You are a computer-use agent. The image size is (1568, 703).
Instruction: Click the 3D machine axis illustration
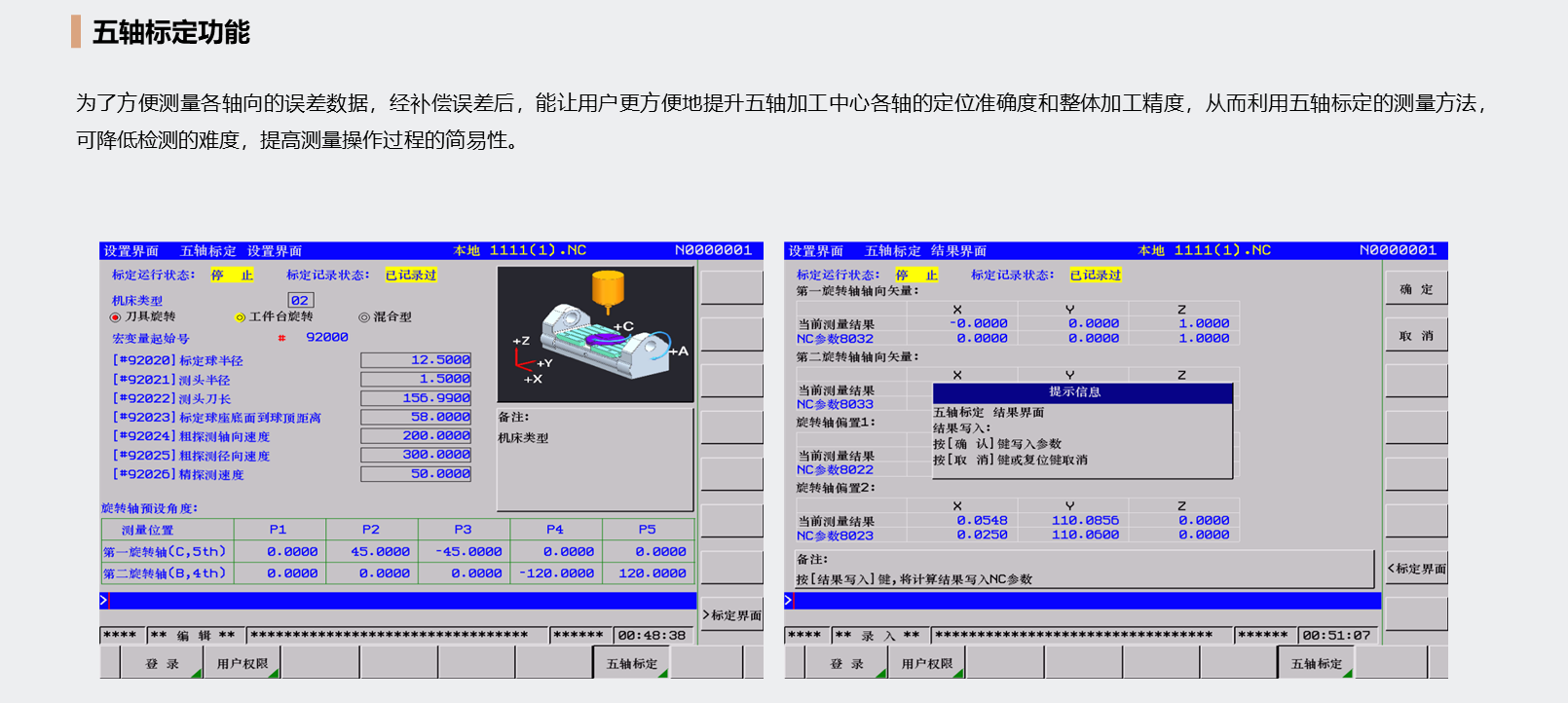pyautogui.click(x=595, y=335)
